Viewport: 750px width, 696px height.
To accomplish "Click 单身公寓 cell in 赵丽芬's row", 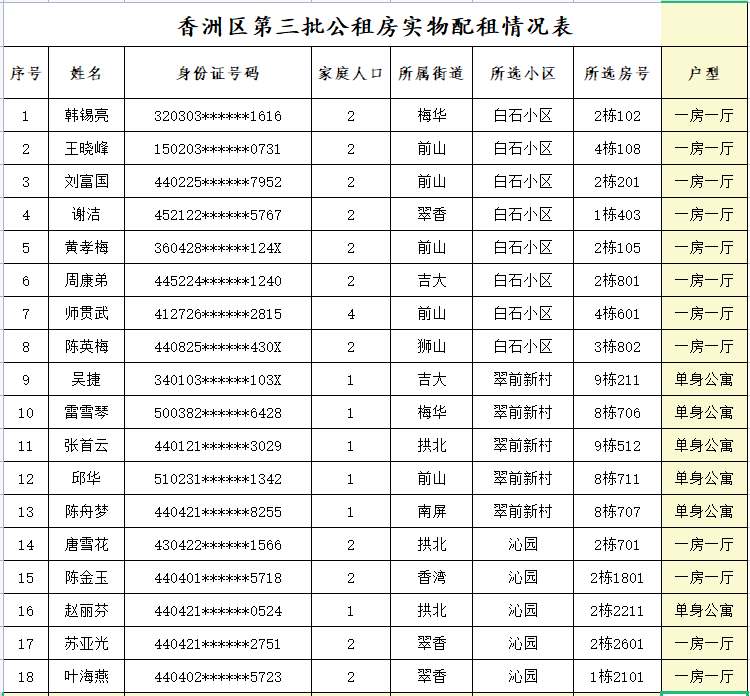I will point(704,611).
